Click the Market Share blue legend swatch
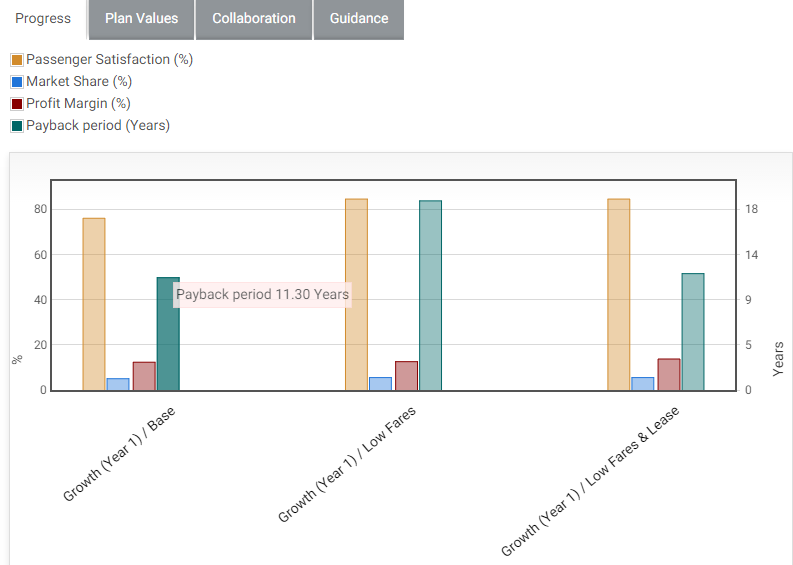793x565 pixels. point(17,81)
